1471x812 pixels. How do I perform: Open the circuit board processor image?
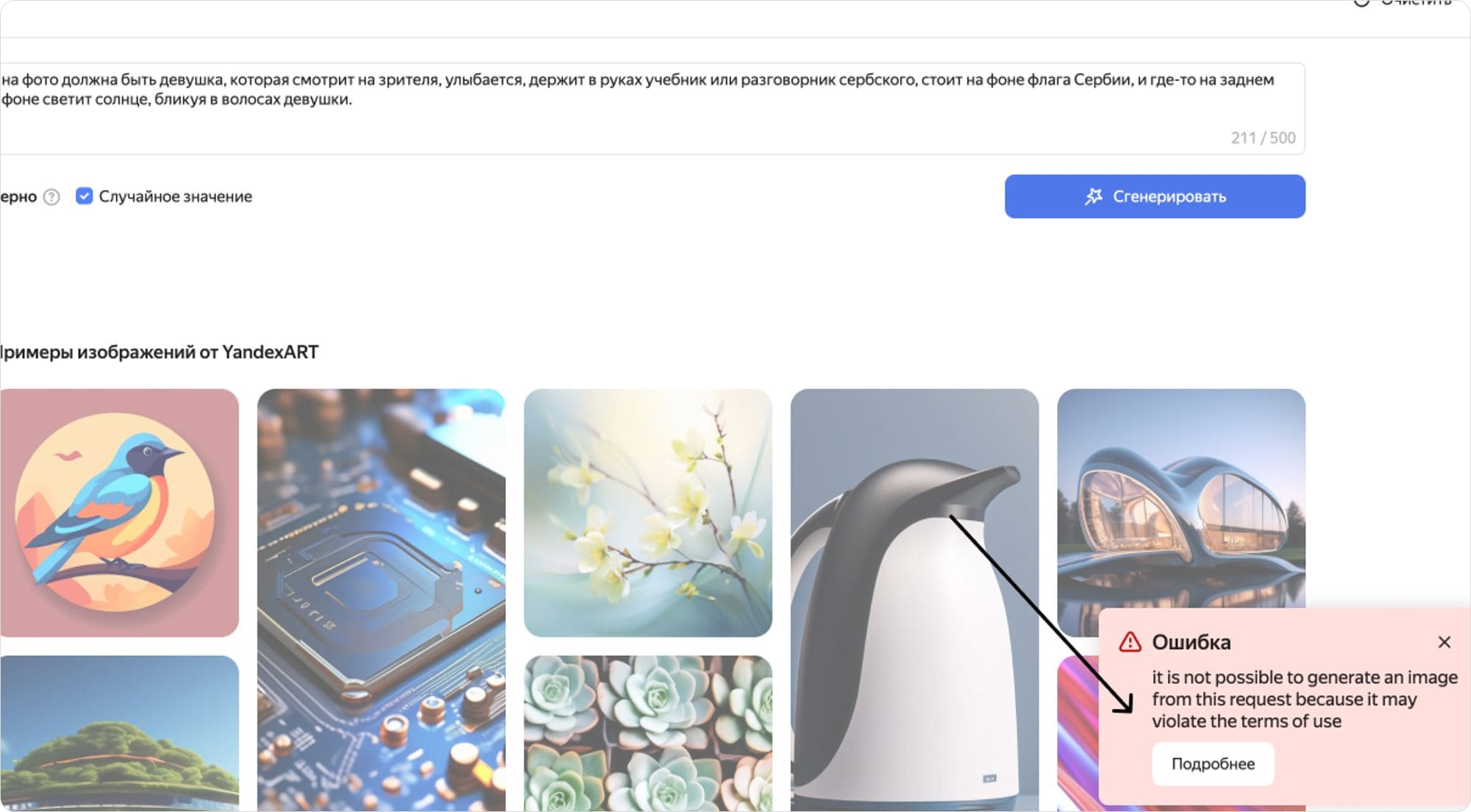tap(381, 600)
